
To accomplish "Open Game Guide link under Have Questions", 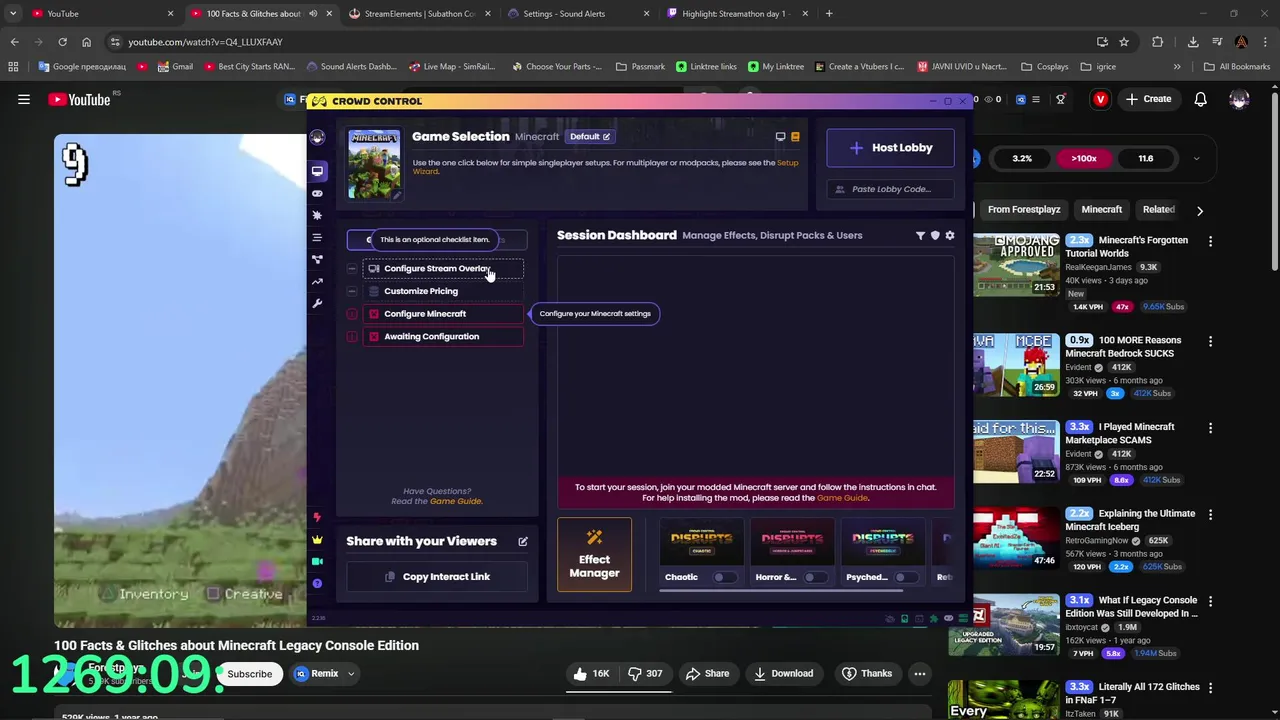I will pyautogui.click(x=455, y=502).
